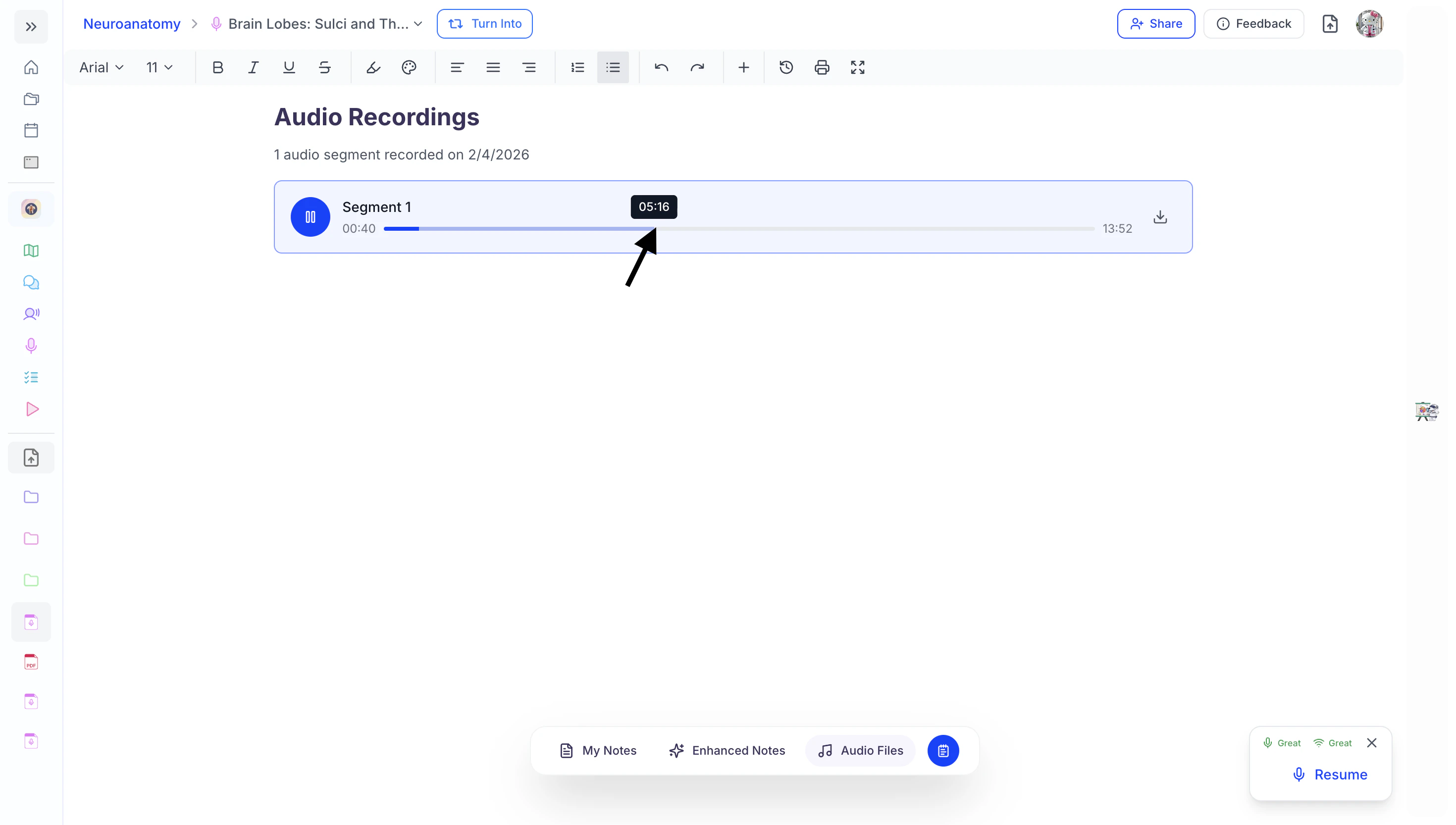Open the Arial font dropdown
This screenshot has width=1456, height=825.
102,67
